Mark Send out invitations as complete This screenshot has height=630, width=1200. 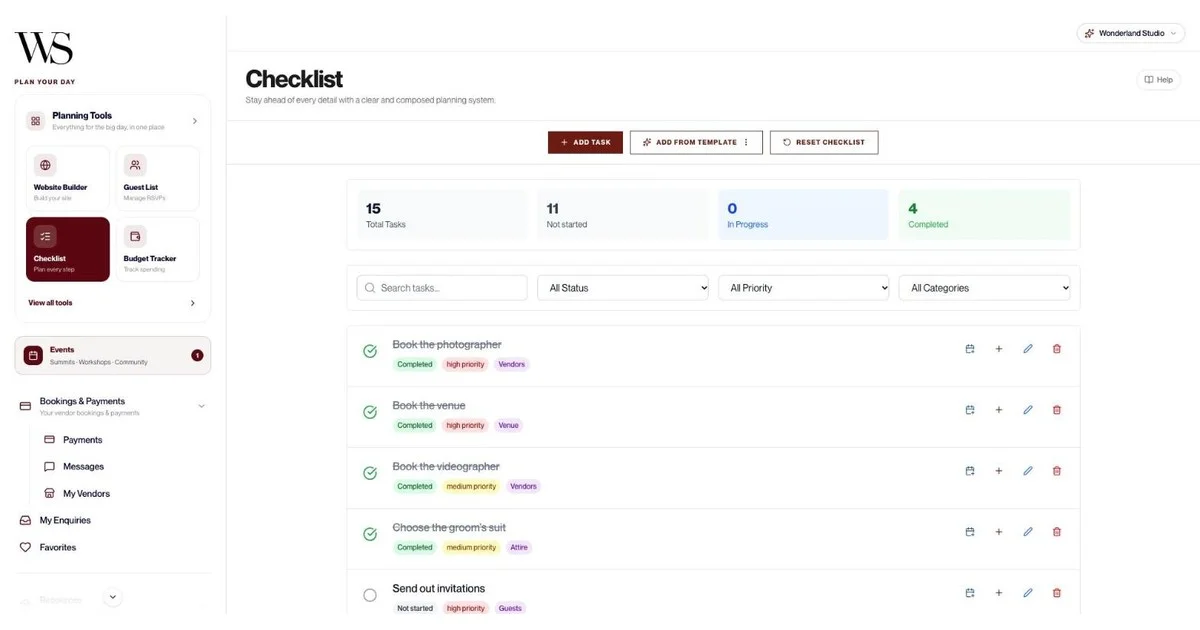pos(370,596)
